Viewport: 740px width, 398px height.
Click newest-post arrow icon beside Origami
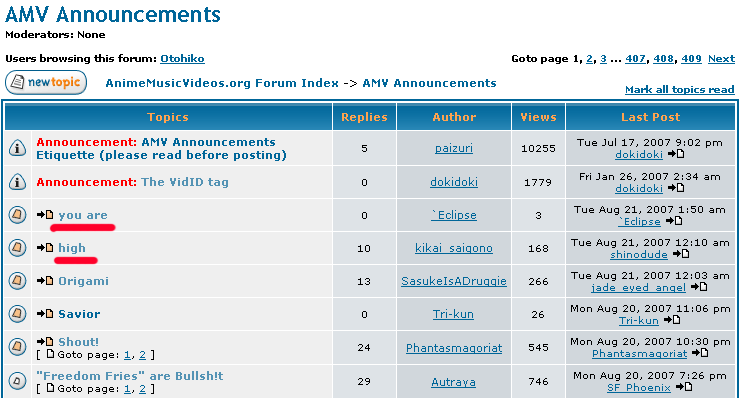pos(45,281)
